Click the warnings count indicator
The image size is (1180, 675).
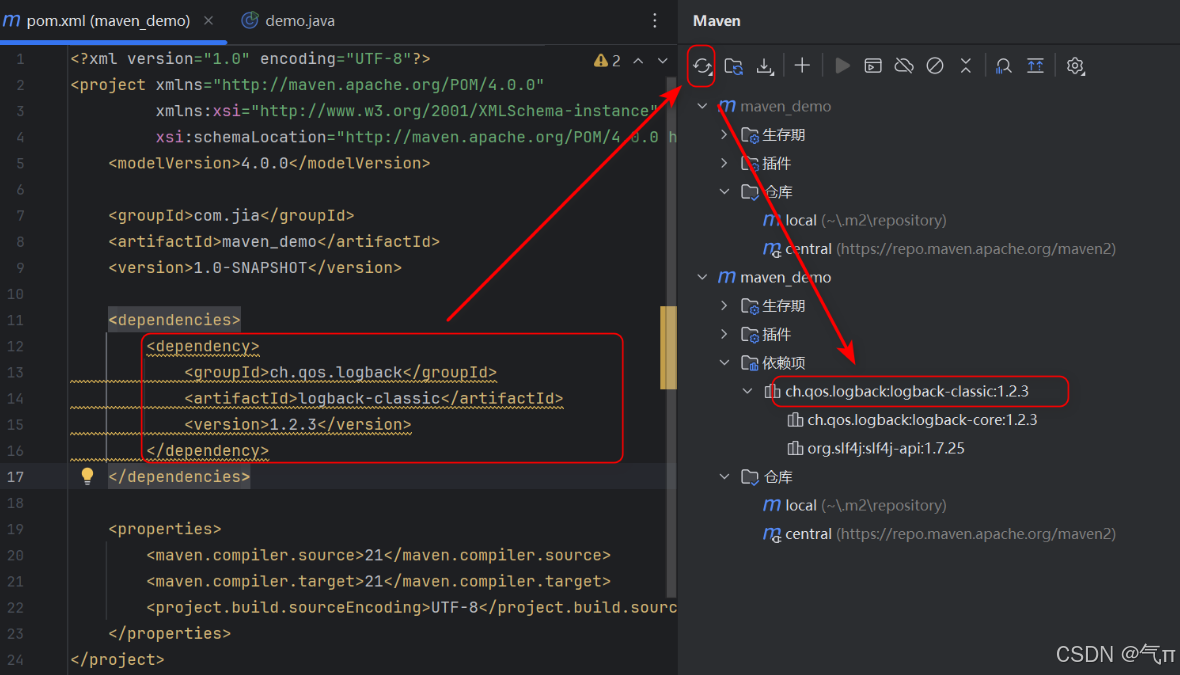click(x=607, y=61)
